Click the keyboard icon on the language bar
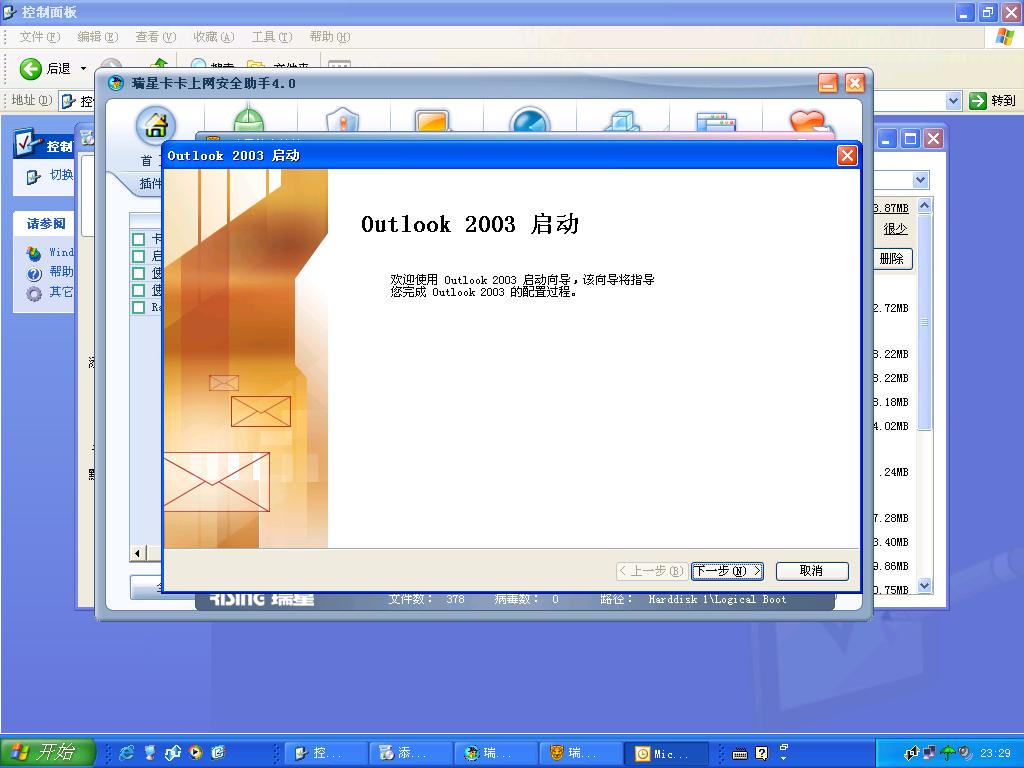 coord(740,754)
